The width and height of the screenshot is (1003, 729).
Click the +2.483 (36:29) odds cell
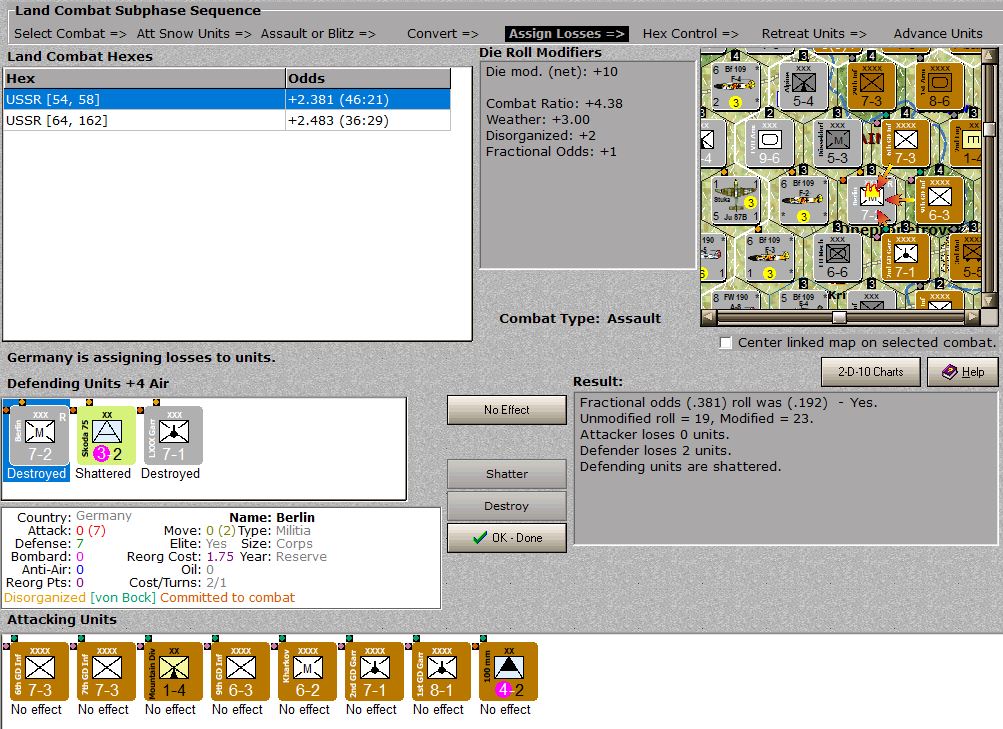pyautogui.click(x=368, y=120)
